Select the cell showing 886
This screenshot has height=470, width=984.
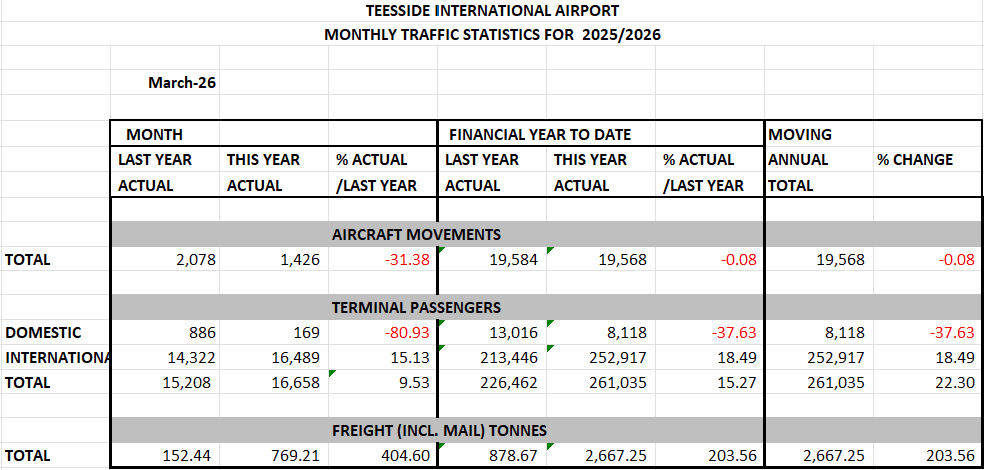[165, 333]
